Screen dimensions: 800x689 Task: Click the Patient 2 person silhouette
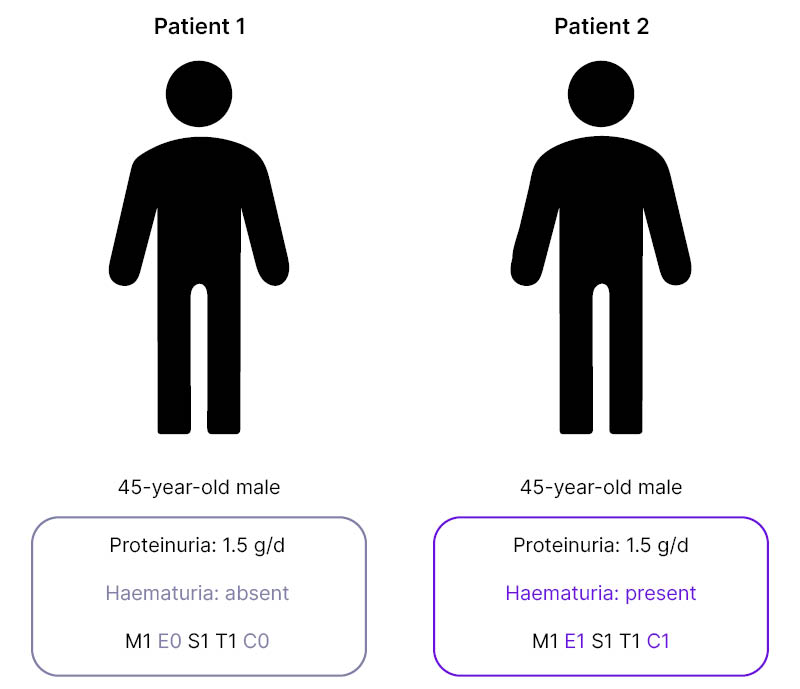pos(601,250)
